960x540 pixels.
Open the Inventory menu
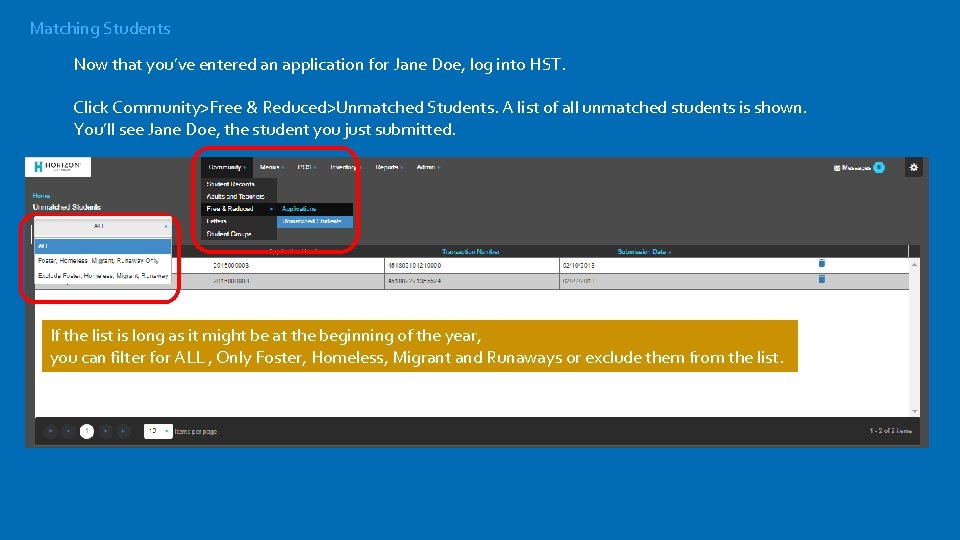[345, 167]
